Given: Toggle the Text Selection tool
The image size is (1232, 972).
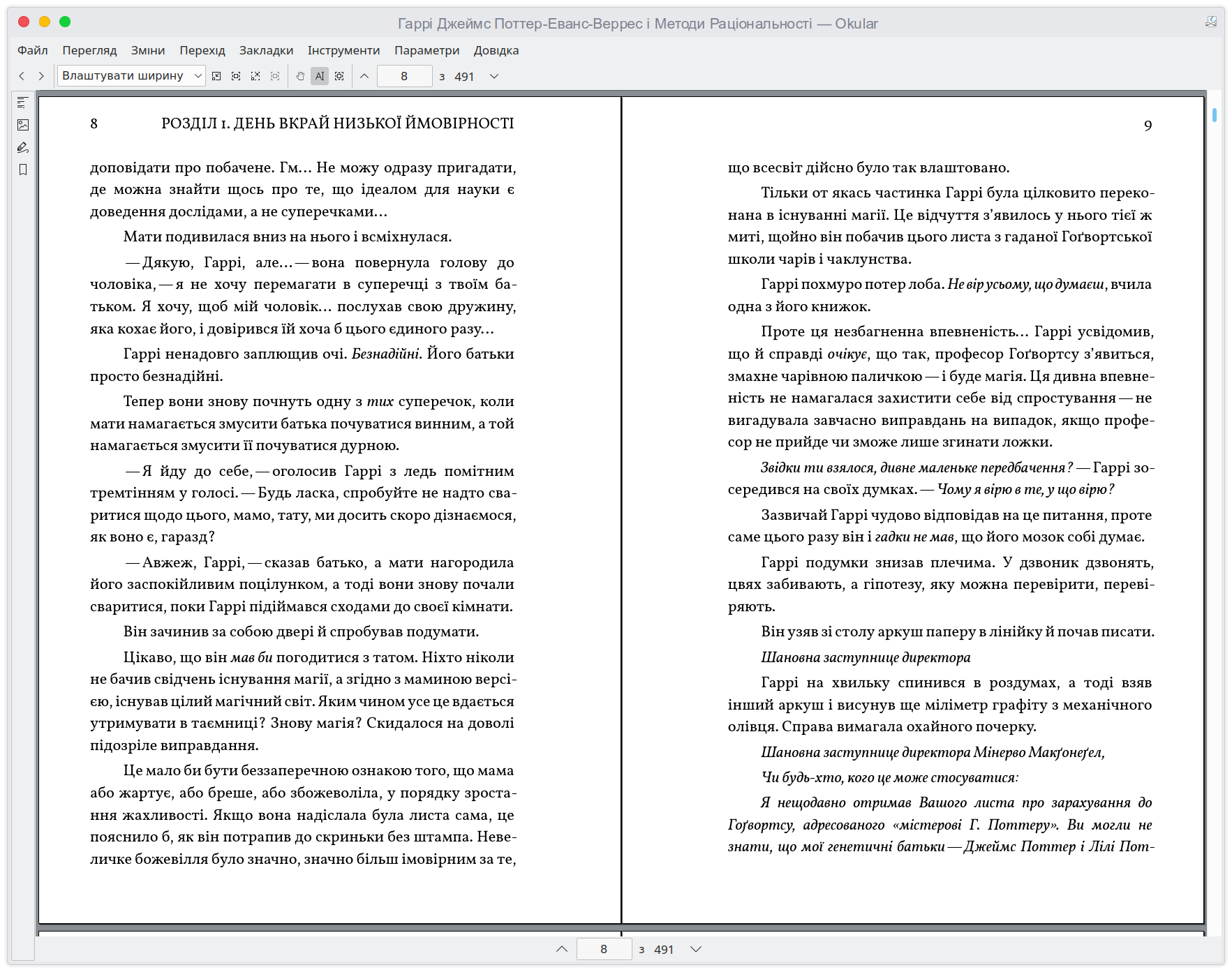Looking at the screenshot, I should pyautogui.click(x=320, y=76).
